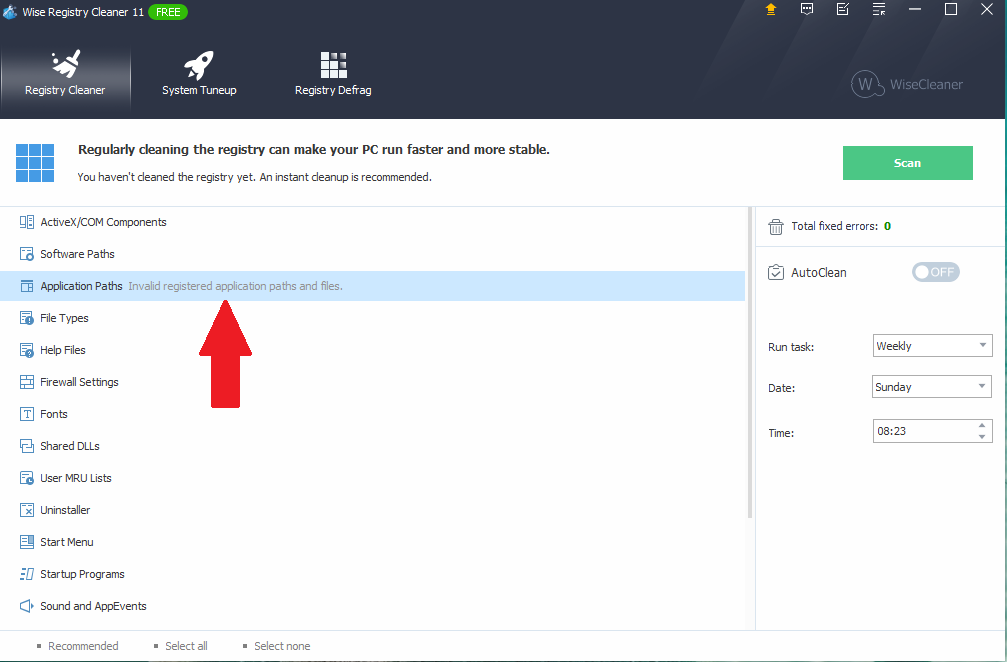
Task: Click the Application Paths icon
Action: (x=26, y=286)
